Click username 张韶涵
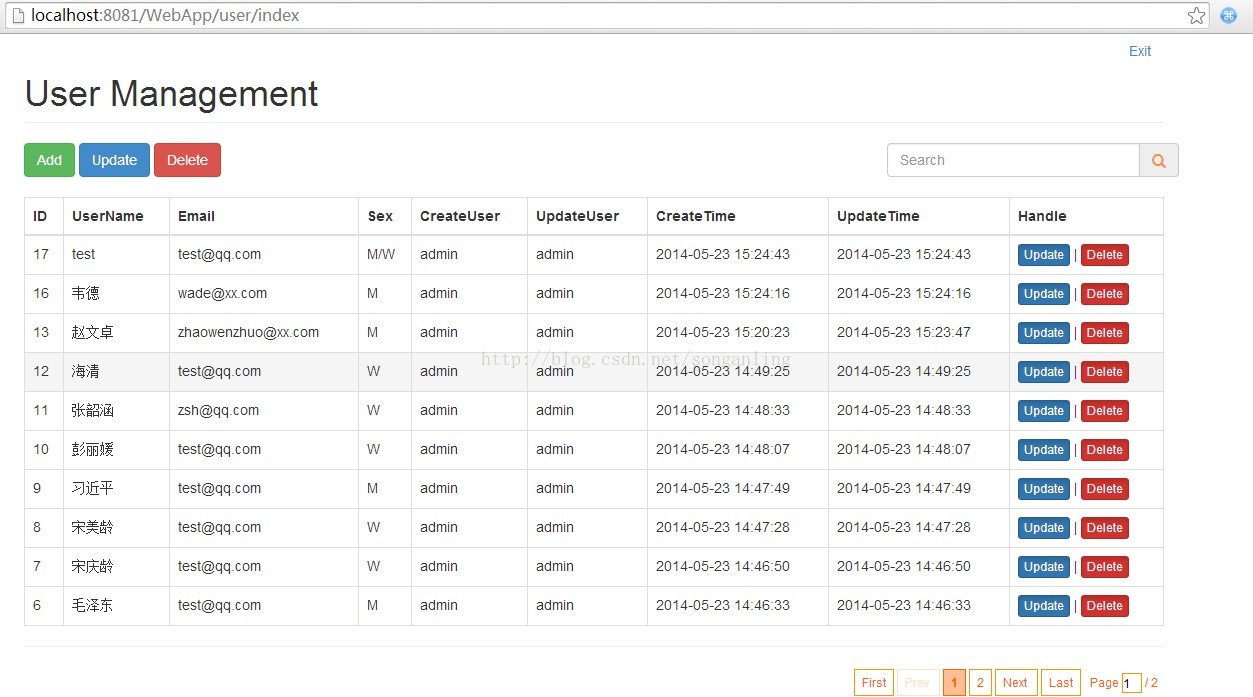 tap(93, 410)
